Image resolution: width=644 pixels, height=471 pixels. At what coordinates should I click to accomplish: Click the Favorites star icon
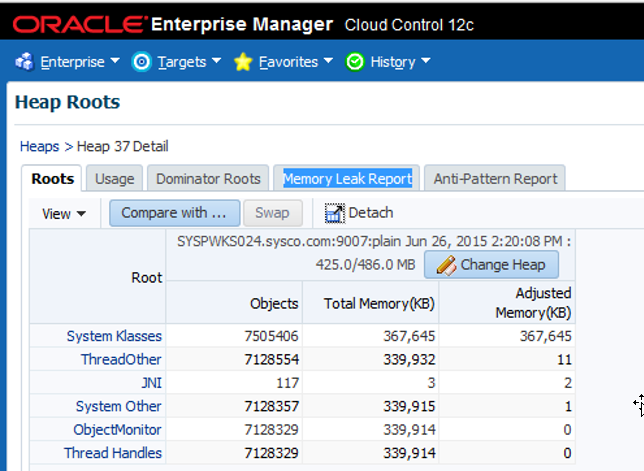point(243,62)
